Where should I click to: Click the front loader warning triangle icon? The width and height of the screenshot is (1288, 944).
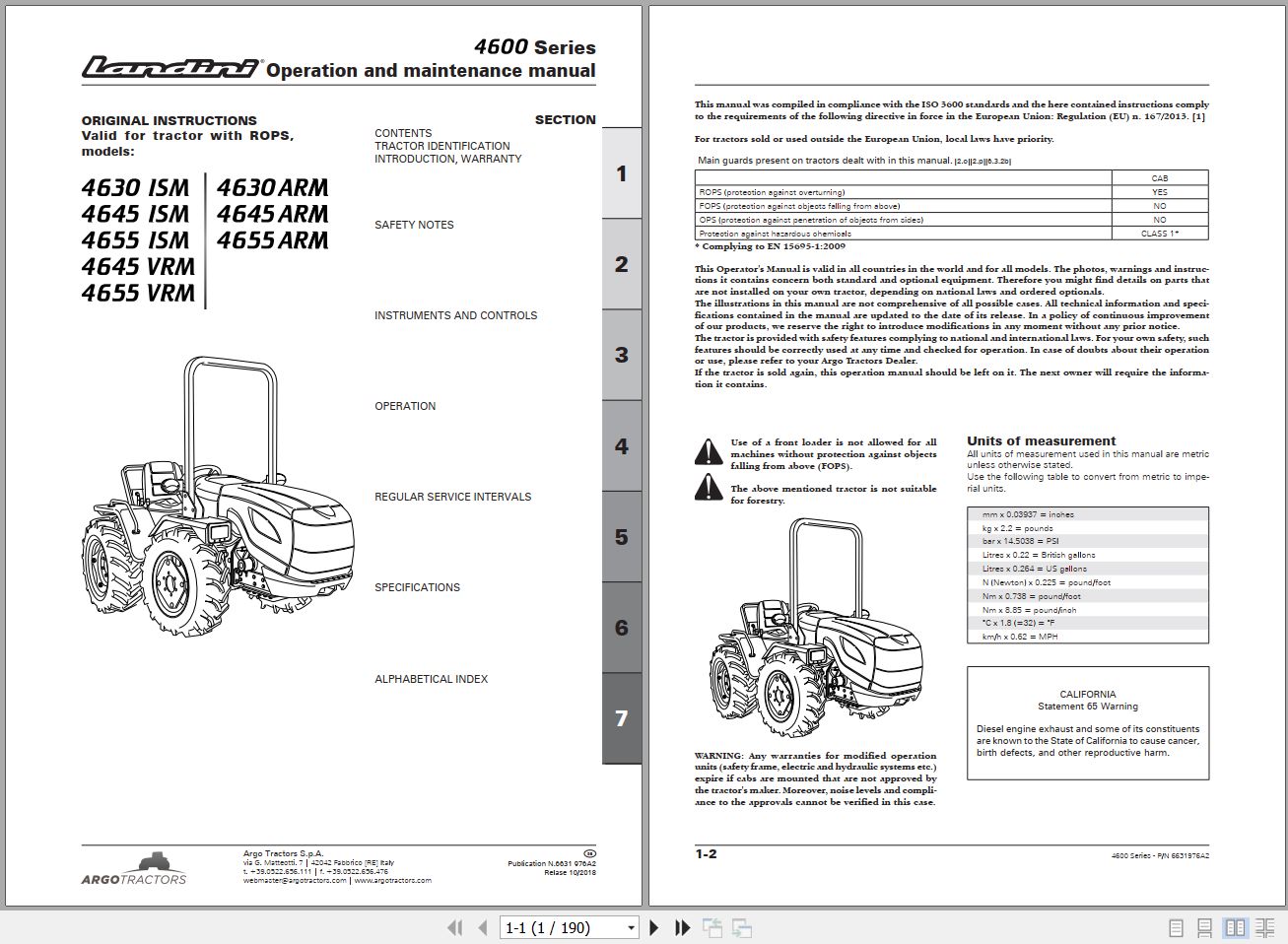[709, 452]
